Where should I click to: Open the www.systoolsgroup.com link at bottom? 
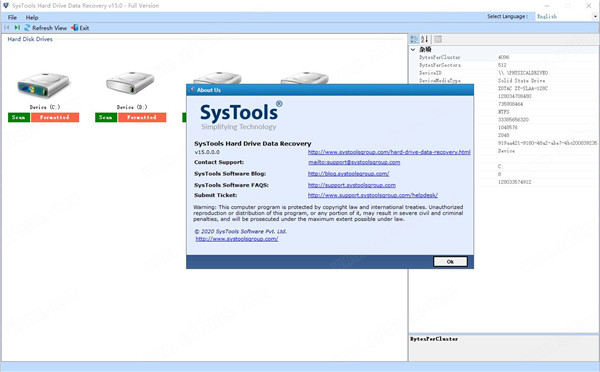point(237,239)
